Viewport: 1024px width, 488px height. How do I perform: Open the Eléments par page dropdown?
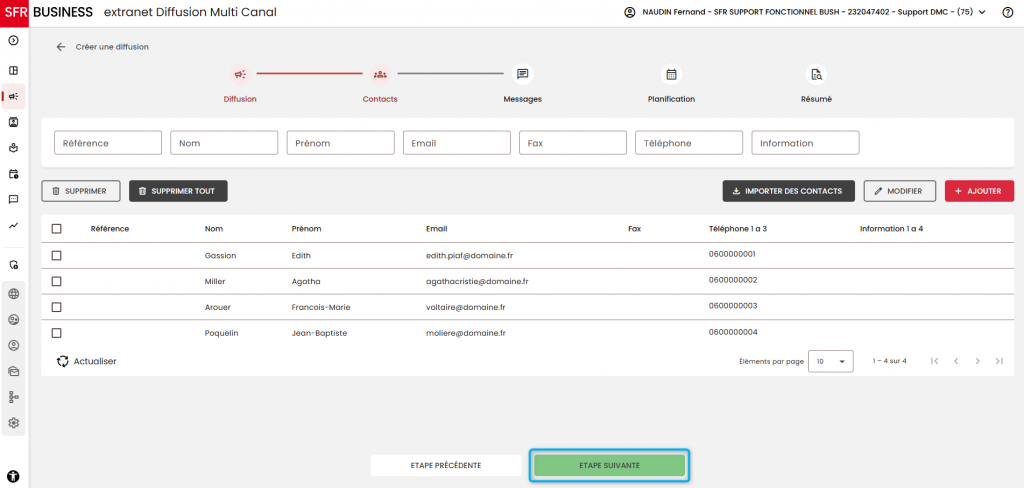[831, 361]
